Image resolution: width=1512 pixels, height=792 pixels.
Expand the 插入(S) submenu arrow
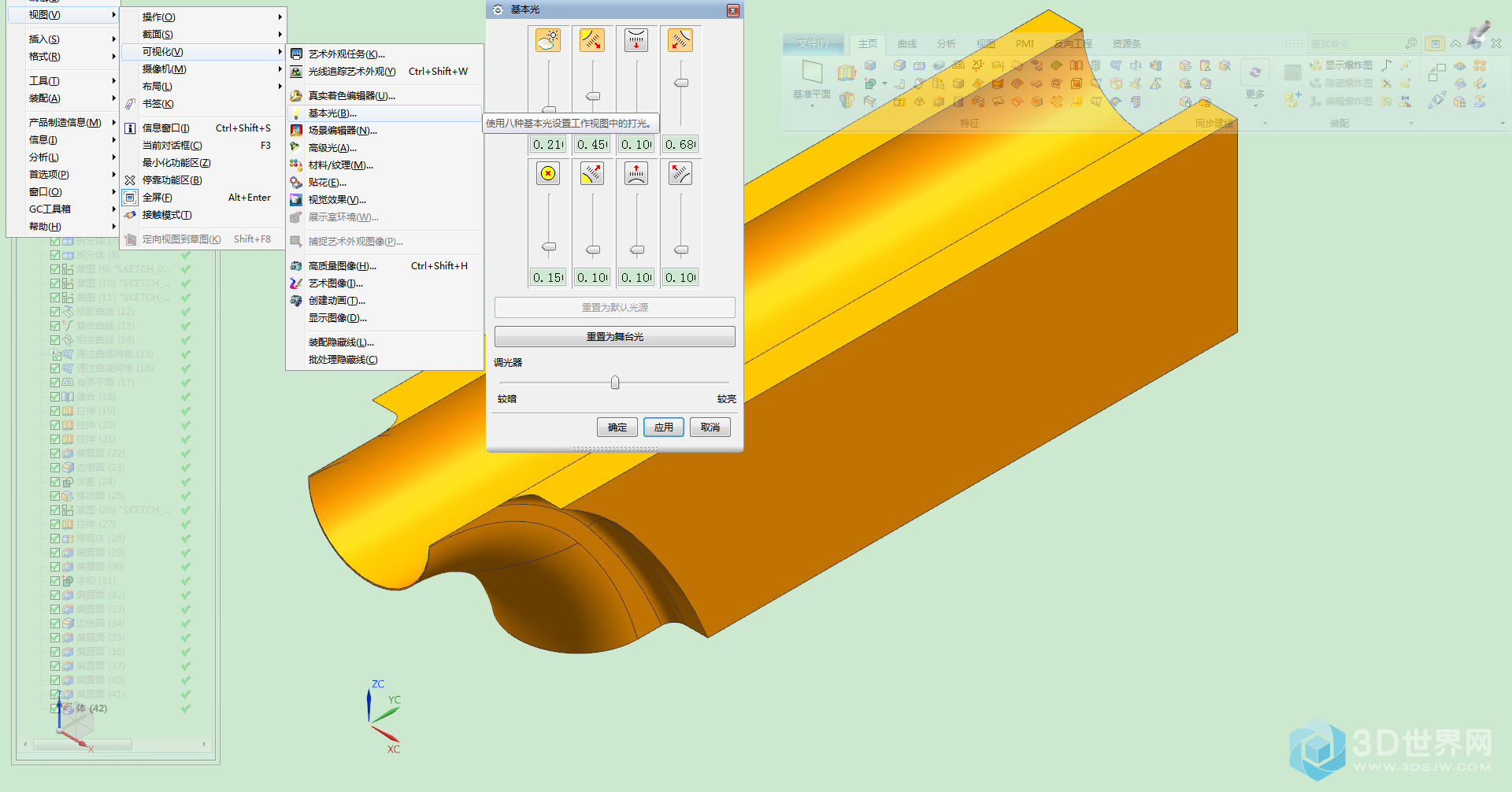point(113,39)
